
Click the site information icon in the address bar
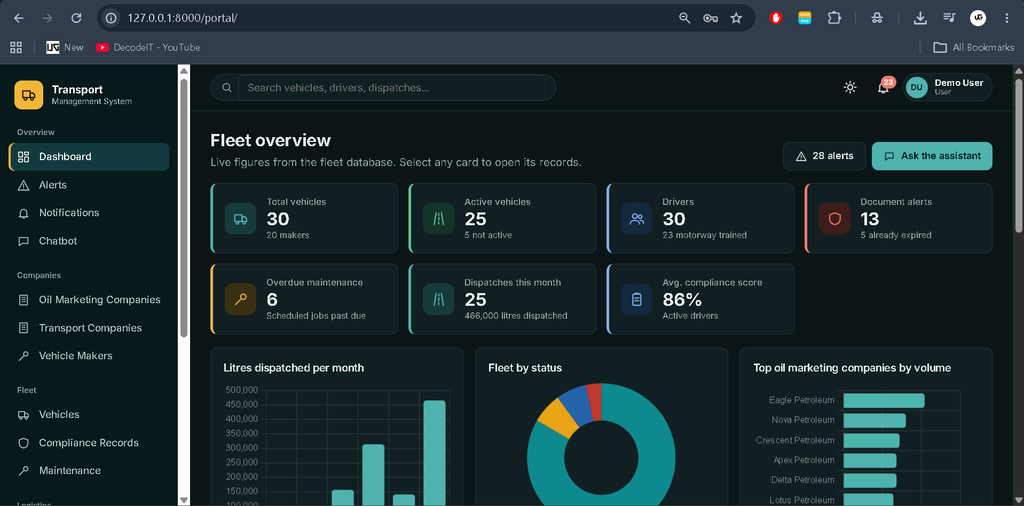click(x=111, y=18)
